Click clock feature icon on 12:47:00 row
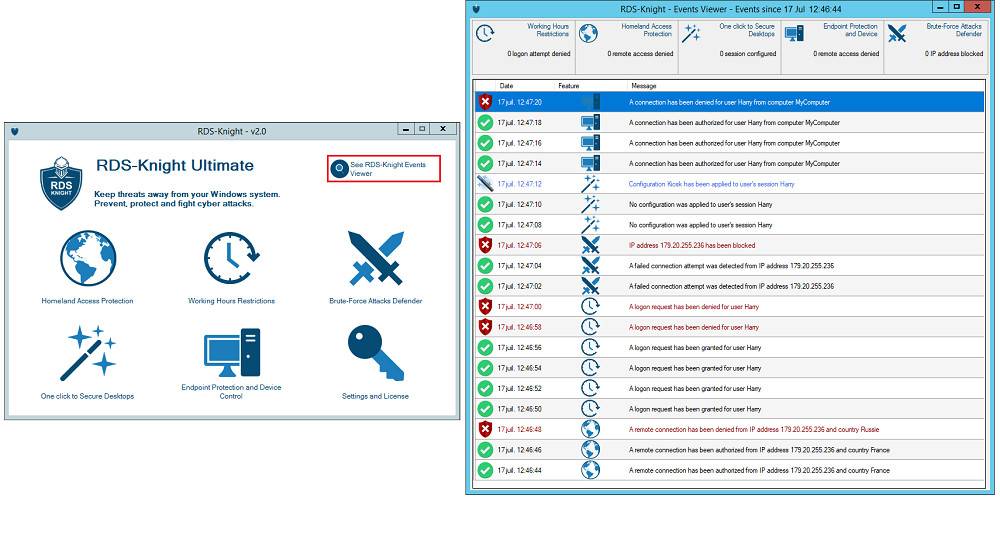The height and width of the screenshot is (540, 1000). (x=591, y=307)
